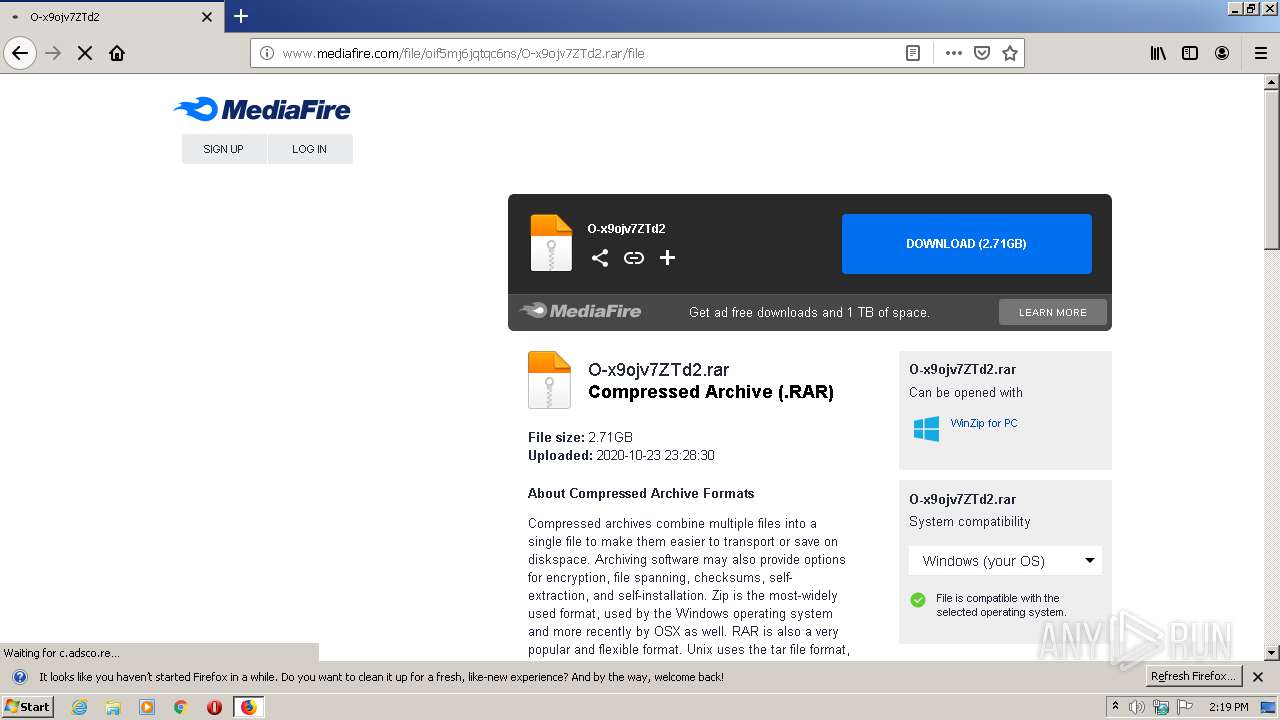Open the Windows (your OS) dropdown
The image size is (1280, 720).
(x=1005, y=561)
